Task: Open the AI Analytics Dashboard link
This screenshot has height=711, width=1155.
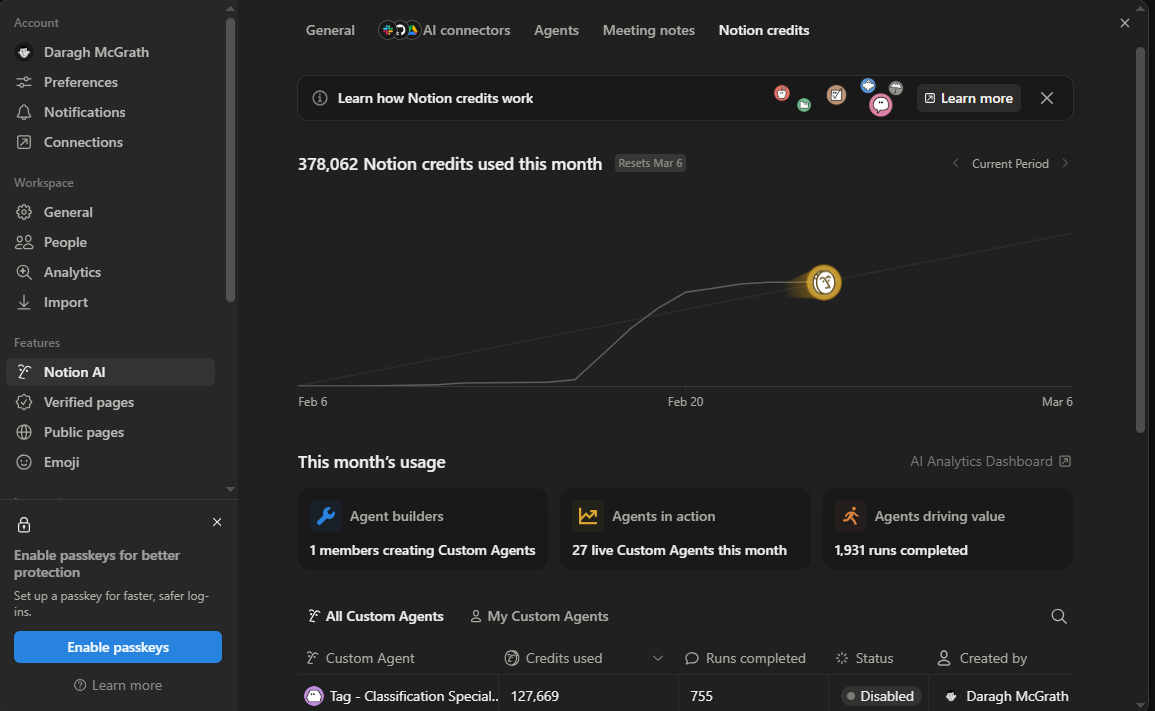Action: coord(990,461)
